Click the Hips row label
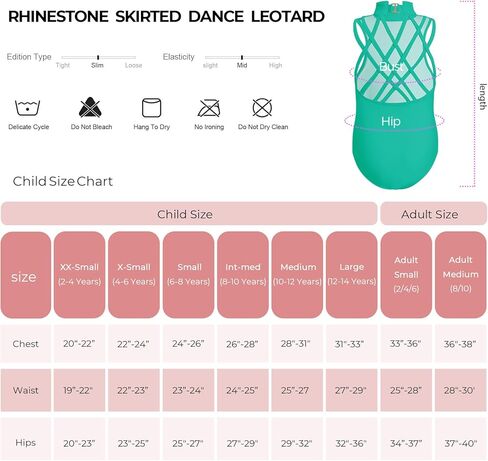488x461 pixels. point(26,443)
